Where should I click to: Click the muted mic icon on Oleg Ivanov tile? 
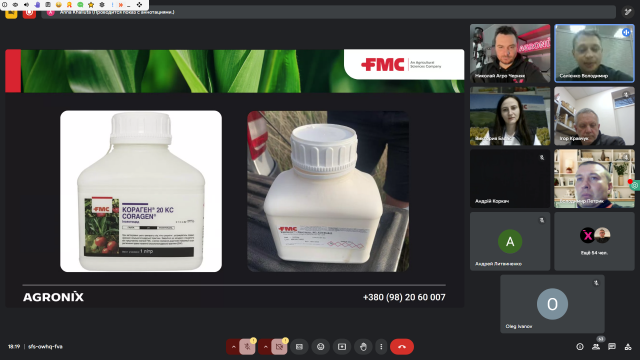[x=596, y=283]
